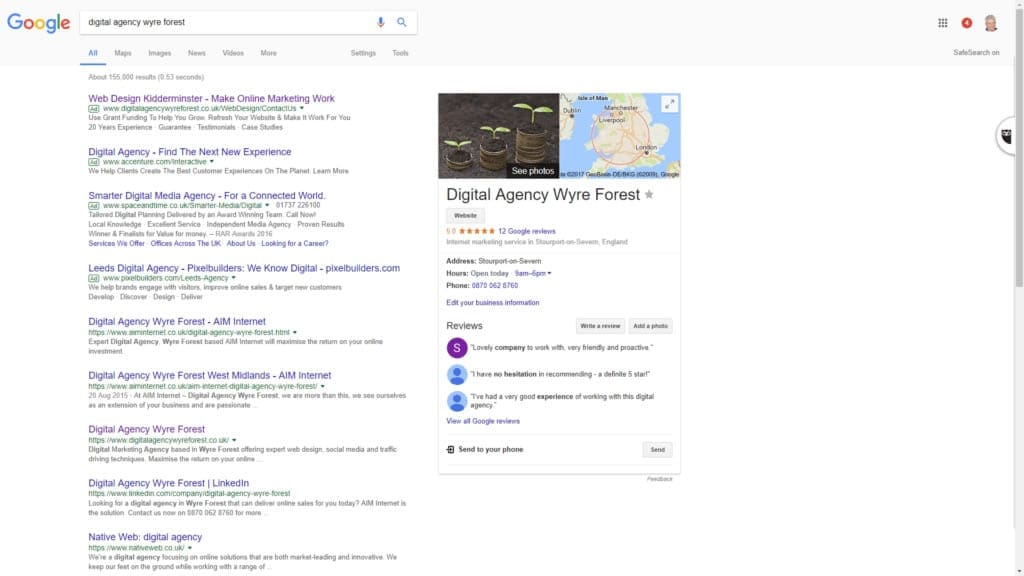Open dropdown next to aim-internet-digital-agency URL

(323, 386)
